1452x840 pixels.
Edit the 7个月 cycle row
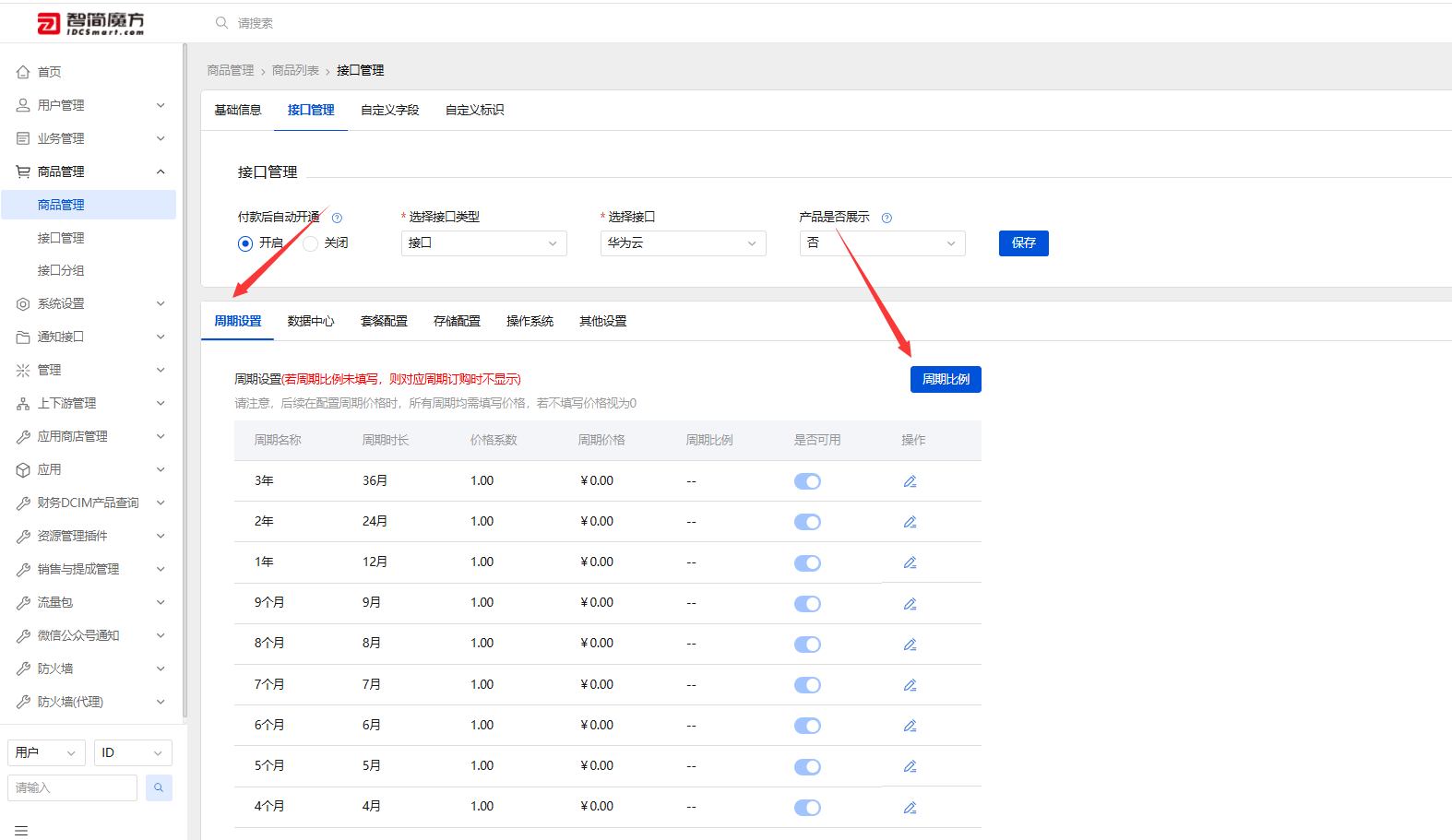click(910, 685)
